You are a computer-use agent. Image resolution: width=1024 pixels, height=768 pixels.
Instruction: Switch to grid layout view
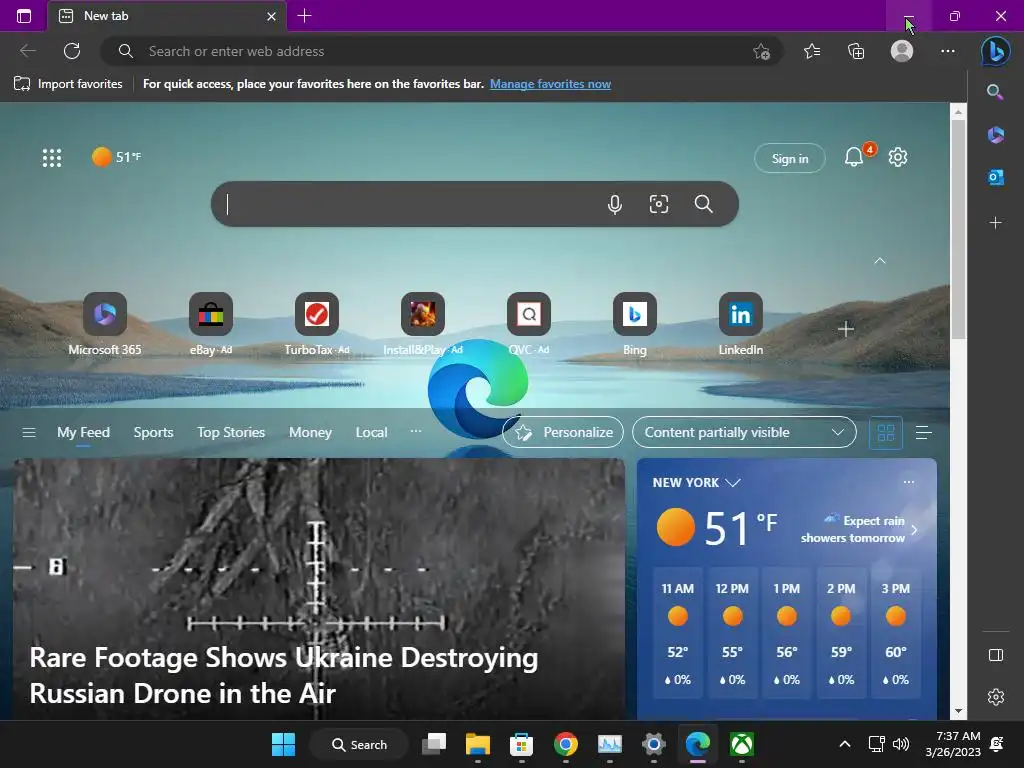886,432
